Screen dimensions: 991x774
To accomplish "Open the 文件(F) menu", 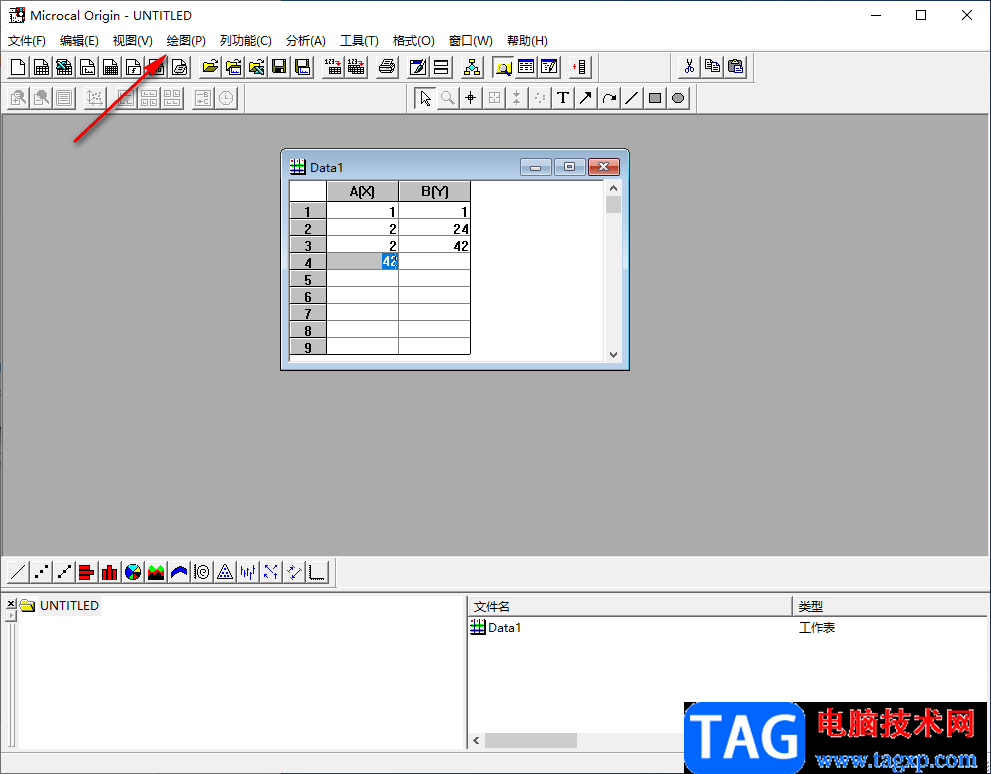I will (x=27, y=41).
